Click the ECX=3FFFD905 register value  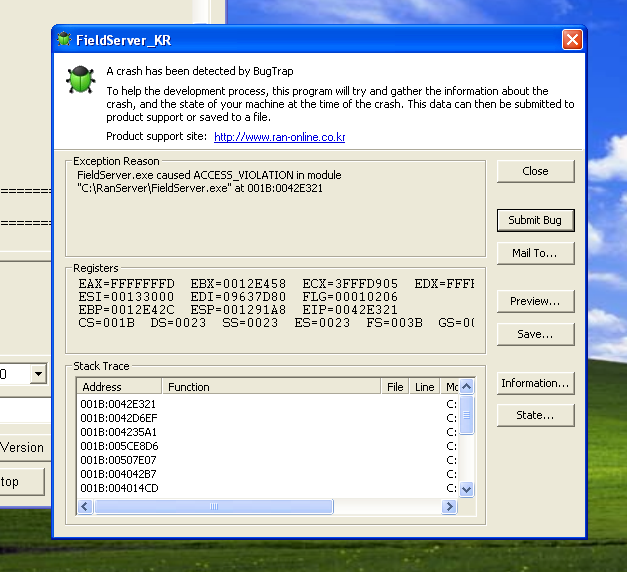point(350,284)
